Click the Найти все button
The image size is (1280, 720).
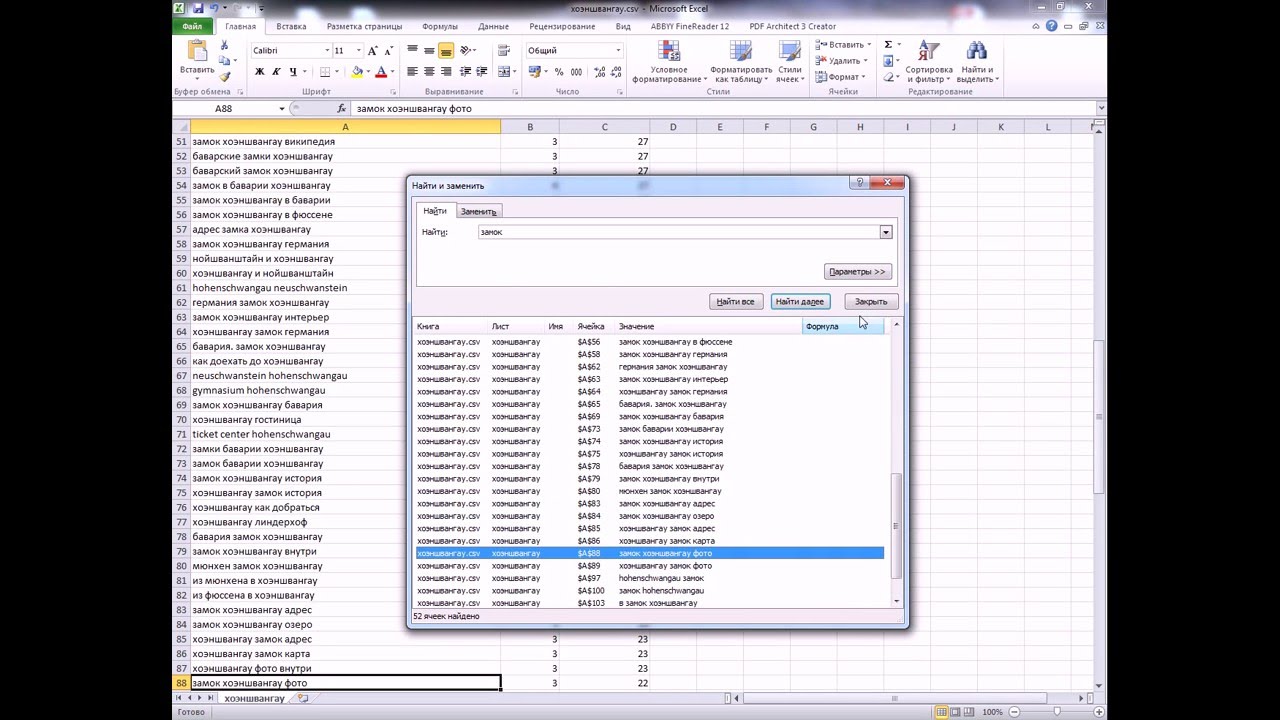735,301
